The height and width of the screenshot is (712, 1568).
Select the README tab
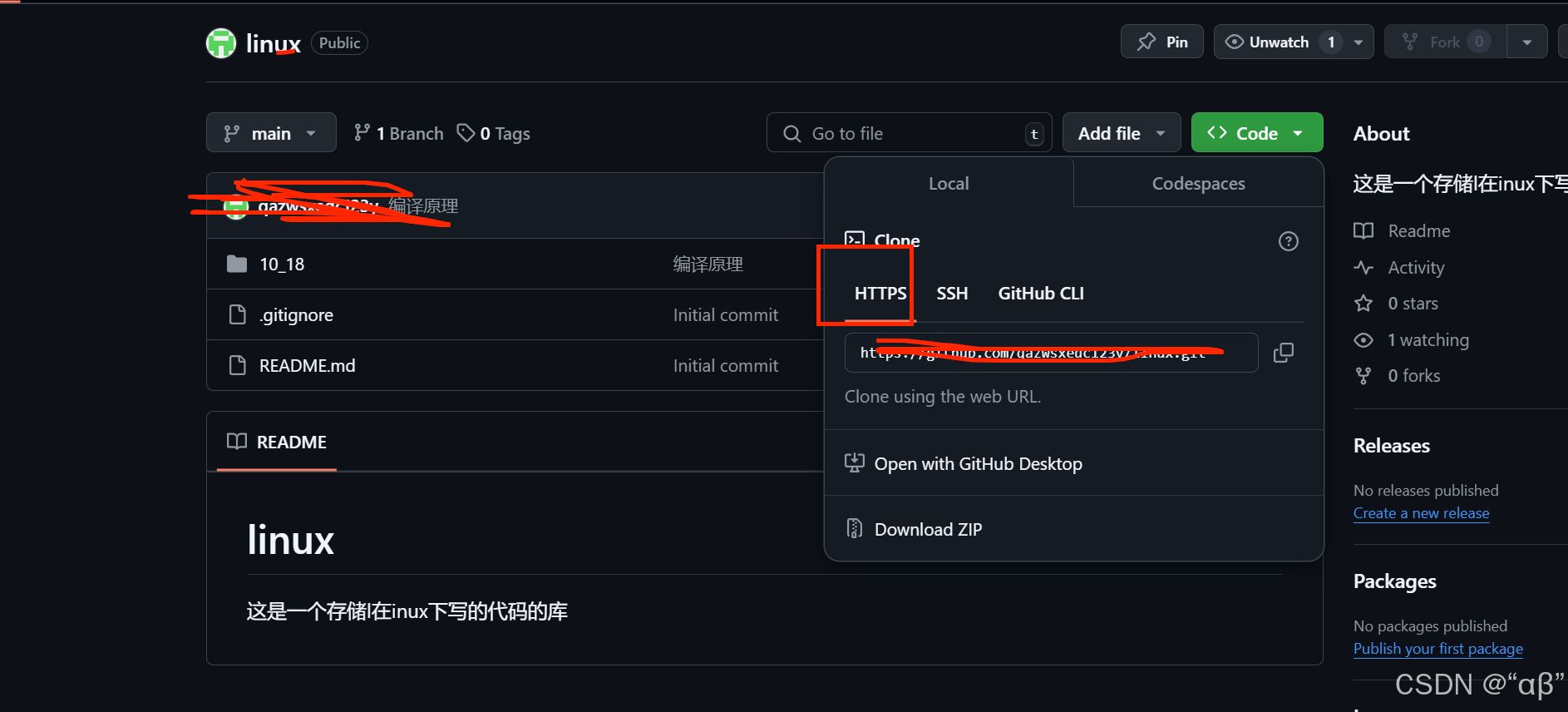pyautogui.click(x=277, y=442)
